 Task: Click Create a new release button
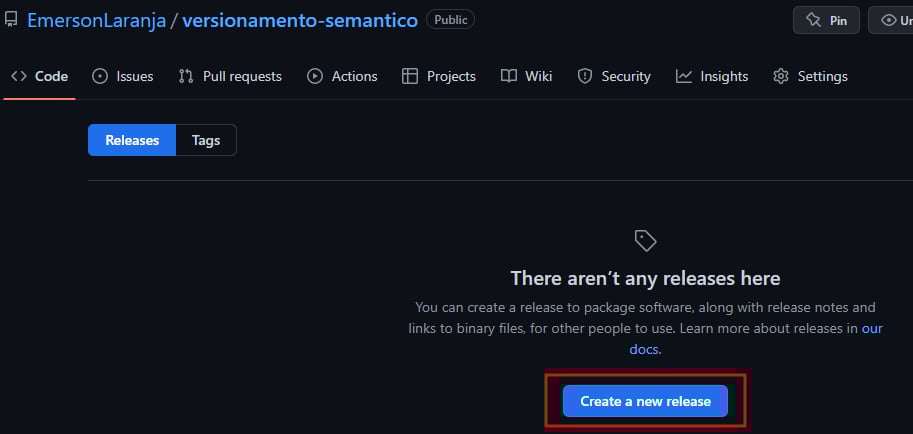[645, 401]
